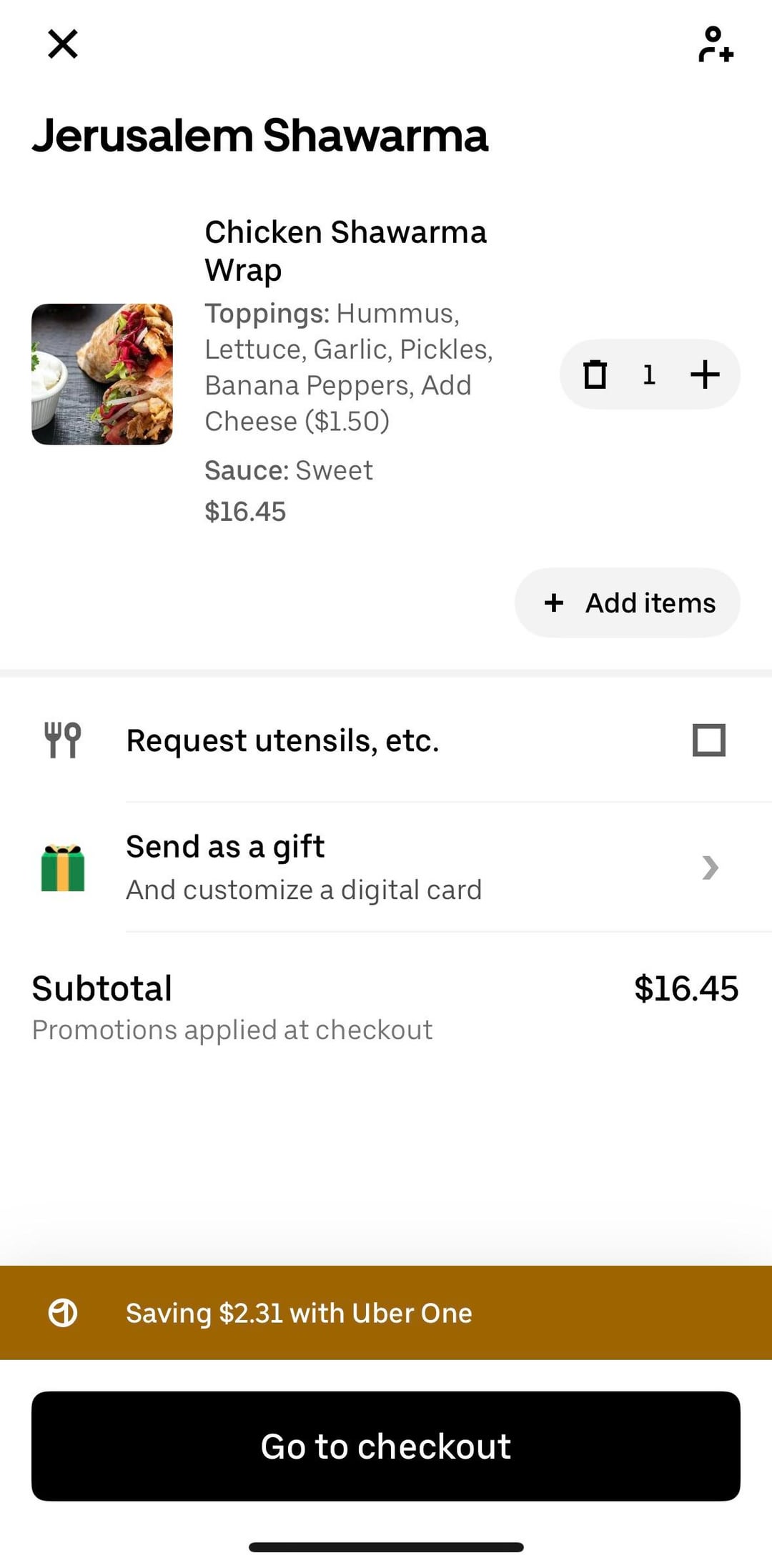Tap the Uber One circular icon
772x1568 pixels.
tap(63, 1313)
